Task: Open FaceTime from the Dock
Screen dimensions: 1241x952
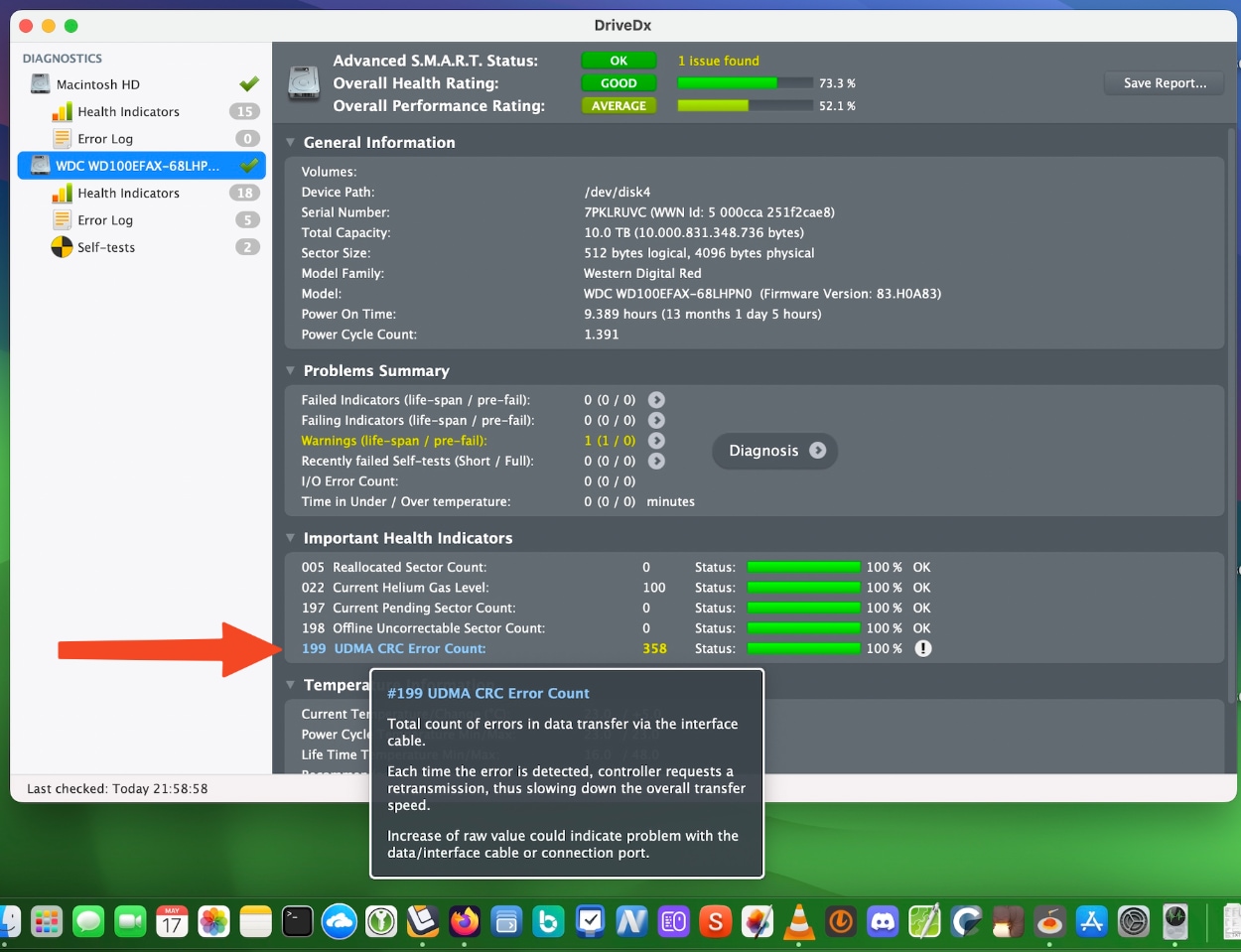Action: pyautogui.click(x=130, y=922)
